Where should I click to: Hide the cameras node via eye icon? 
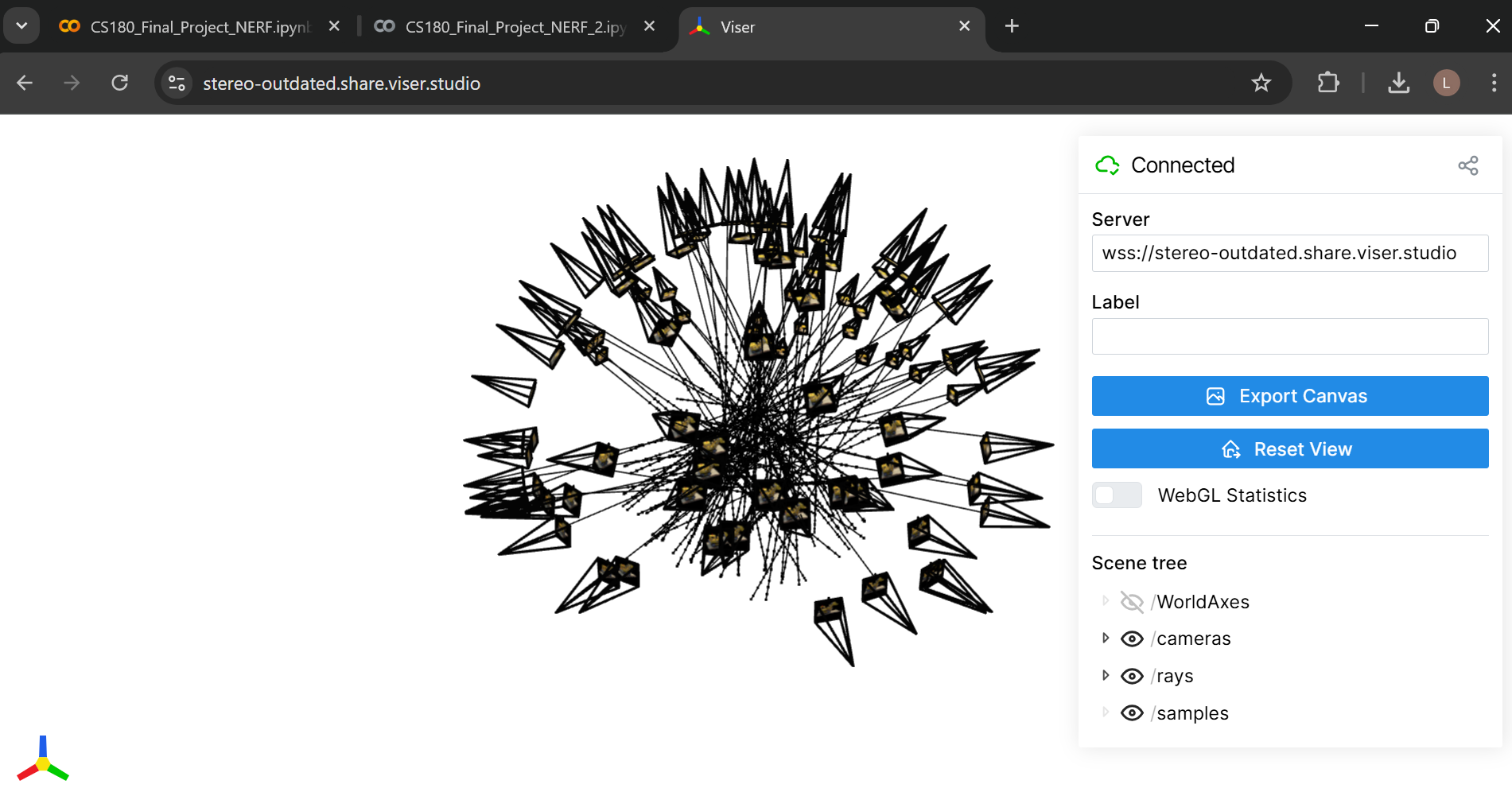coord(1131,639)
